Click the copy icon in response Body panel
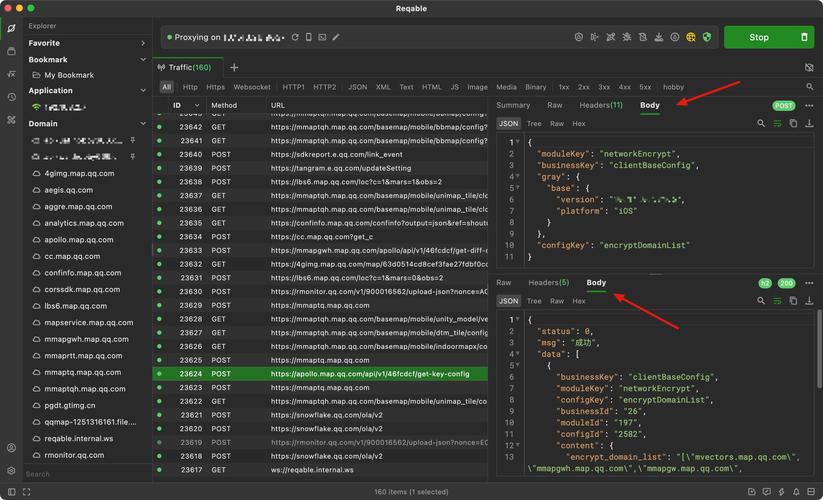 tap(793, 301)
